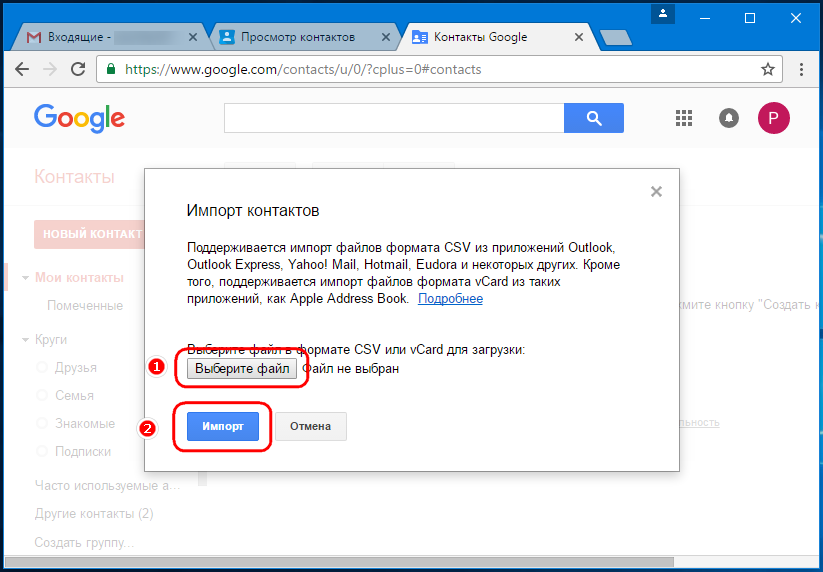Screen dimensions: 823x572
Task: Close the Просмотр контактов tab
Action: [386, 37]
